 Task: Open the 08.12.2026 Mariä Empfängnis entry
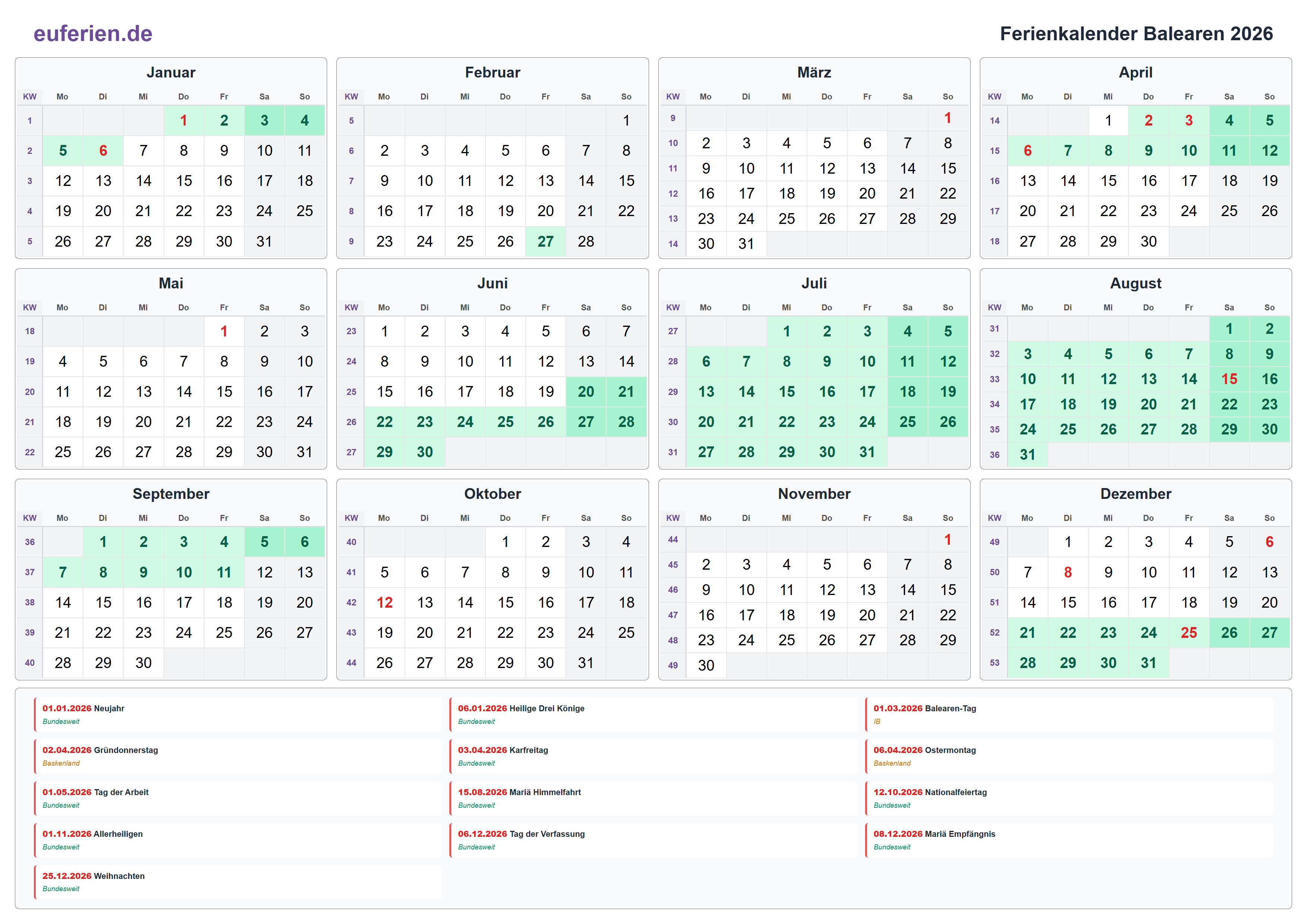1069,840
